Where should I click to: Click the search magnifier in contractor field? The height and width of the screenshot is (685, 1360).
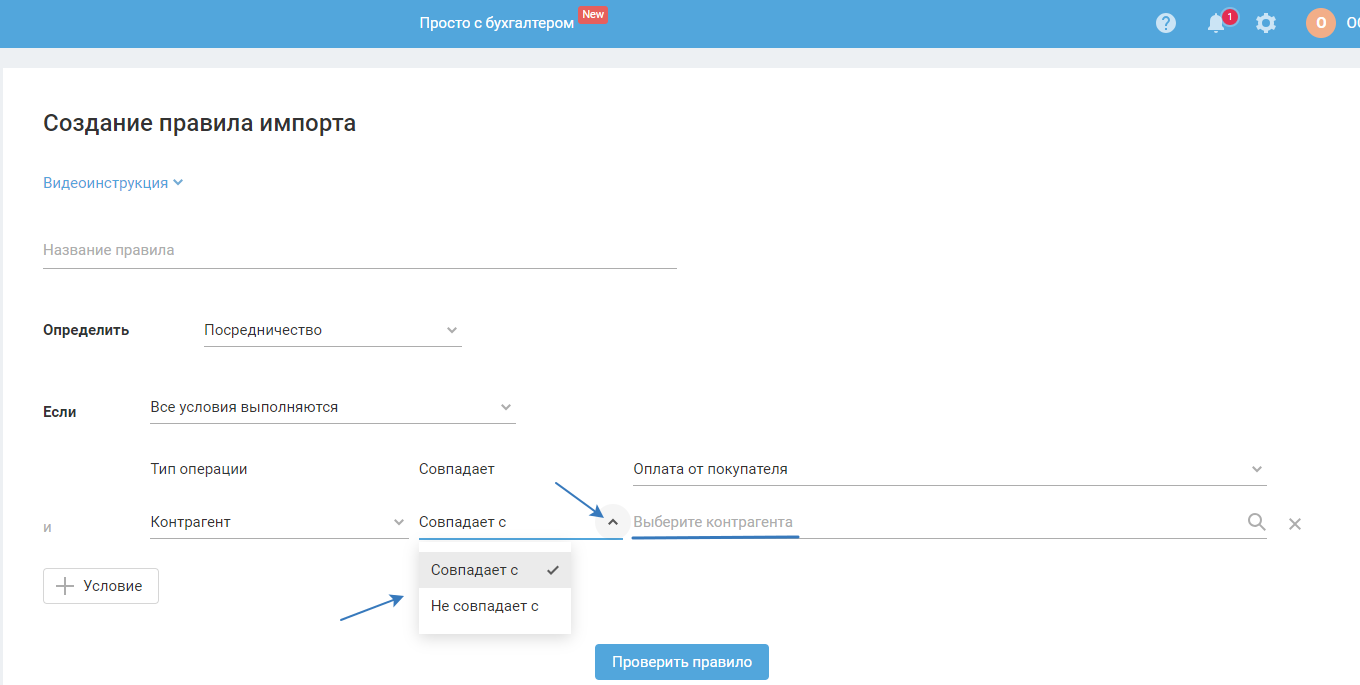click(x=1256, y=522)
